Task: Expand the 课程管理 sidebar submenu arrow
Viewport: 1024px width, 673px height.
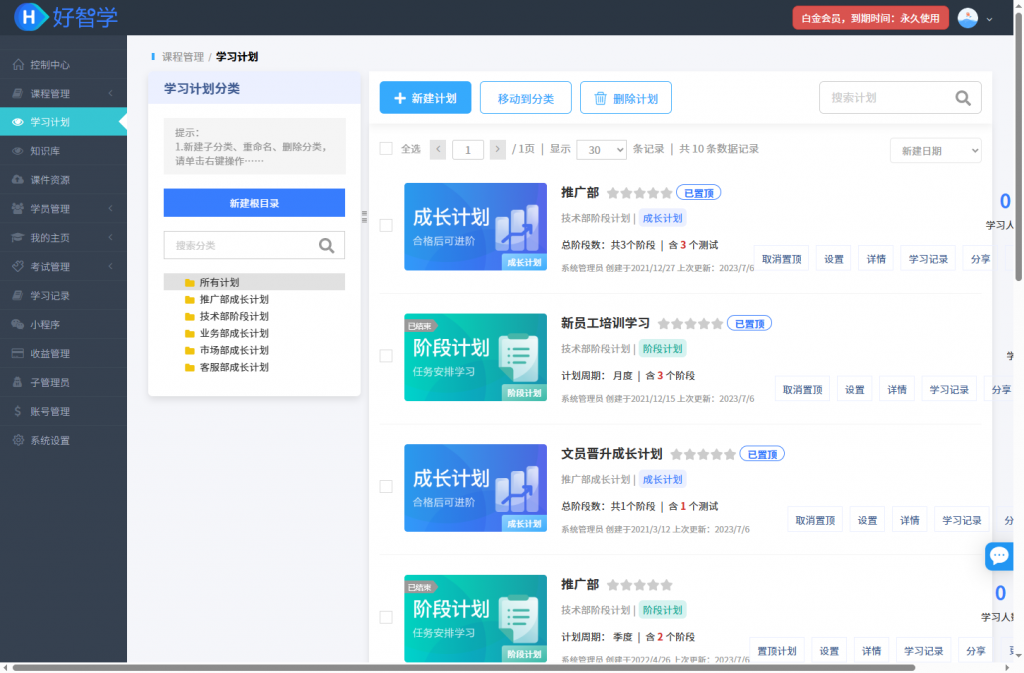Action: point(110,93)
